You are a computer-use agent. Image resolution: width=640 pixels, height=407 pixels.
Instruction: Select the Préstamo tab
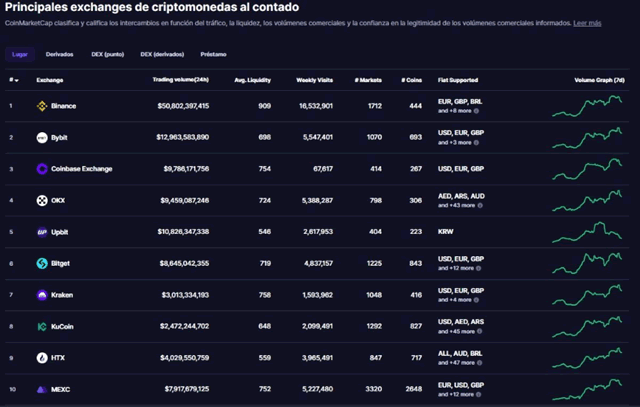pyautogui.click(x=212, y=54)
